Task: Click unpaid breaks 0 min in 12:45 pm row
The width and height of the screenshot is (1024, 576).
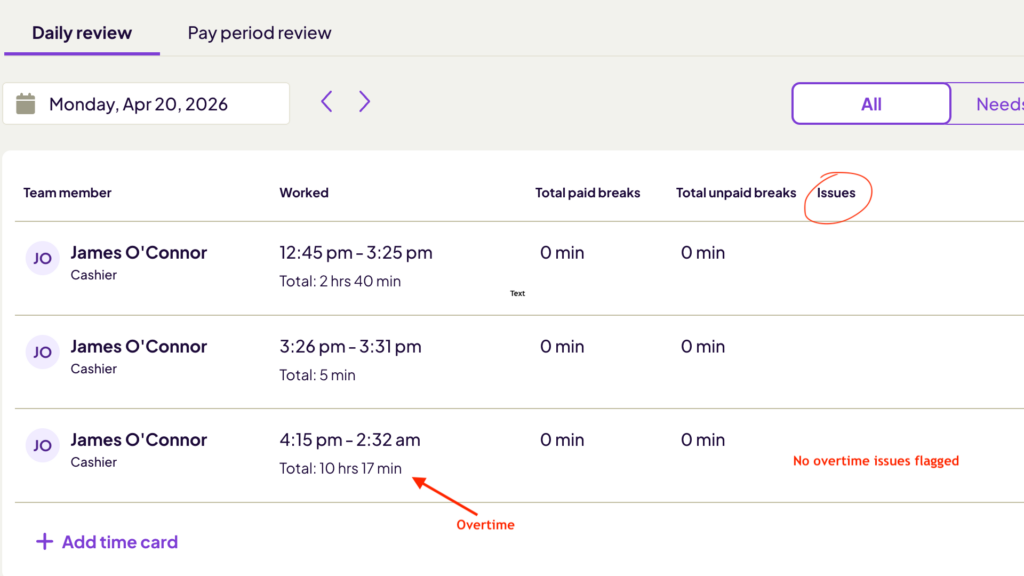Action: [x=703, y=253]
